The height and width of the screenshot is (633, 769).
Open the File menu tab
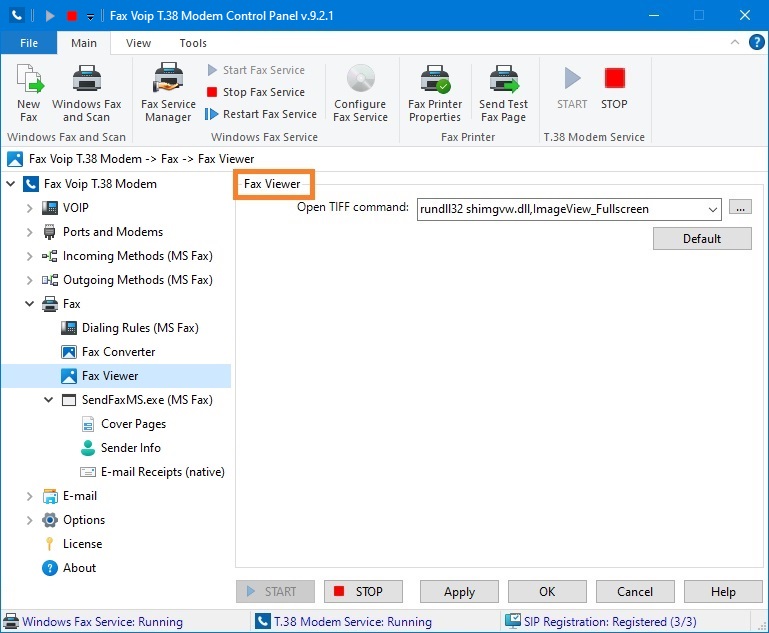tap(29, 43)
